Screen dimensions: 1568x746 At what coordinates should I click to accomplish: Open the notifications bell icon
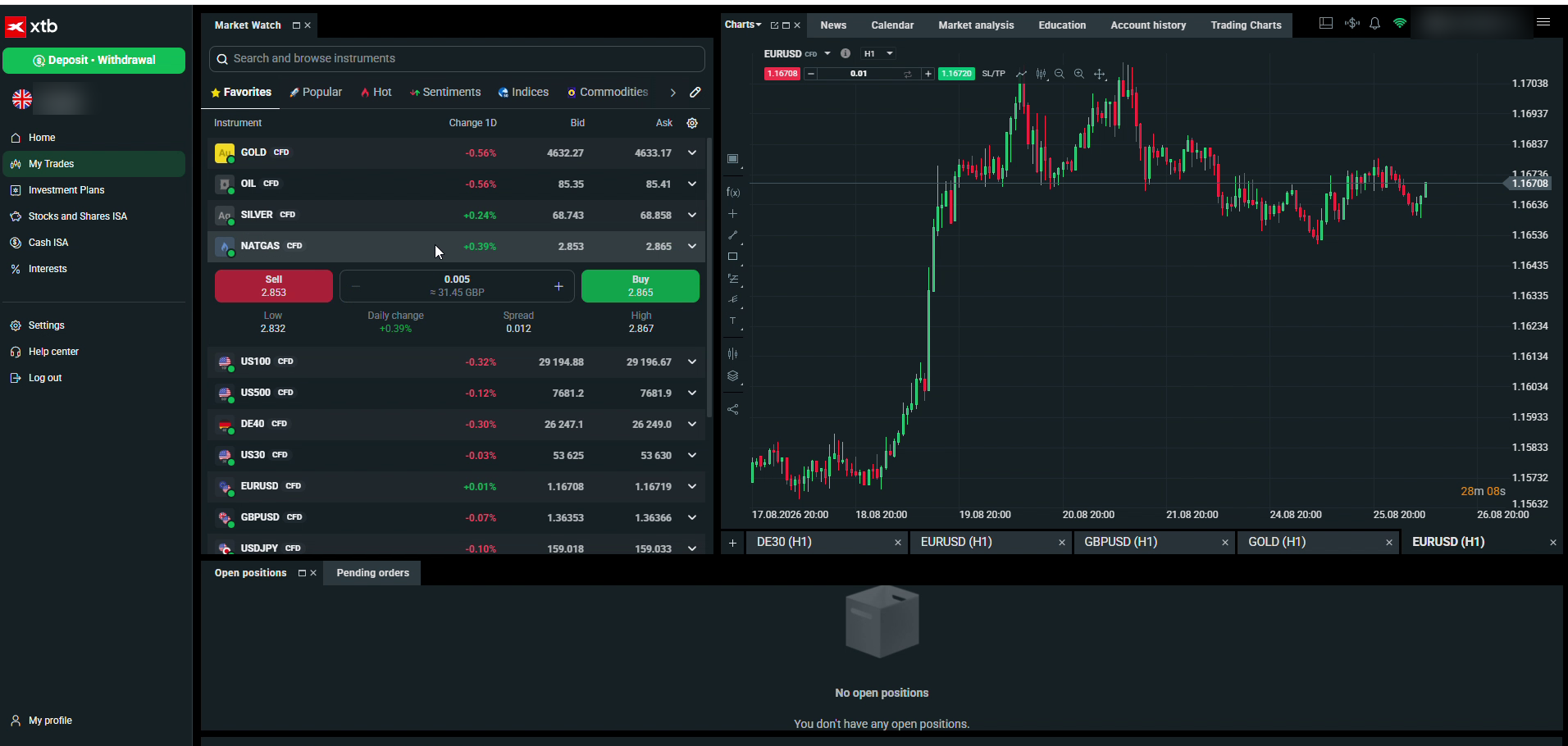(x=1375, y=24)
